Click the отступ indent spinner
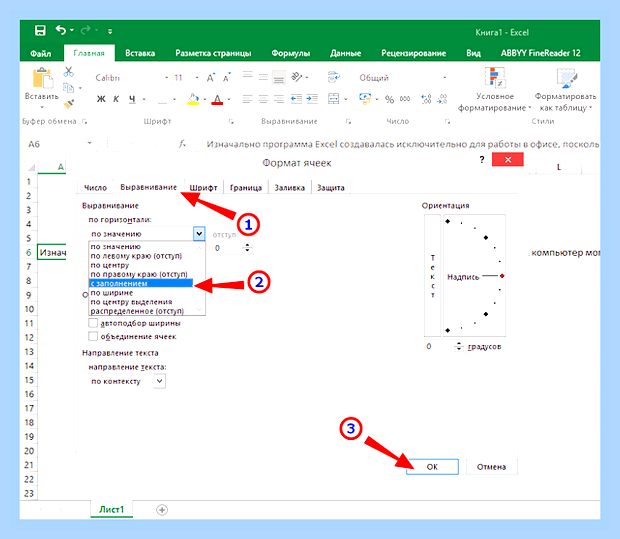620x539 pixels. [247, 248]
